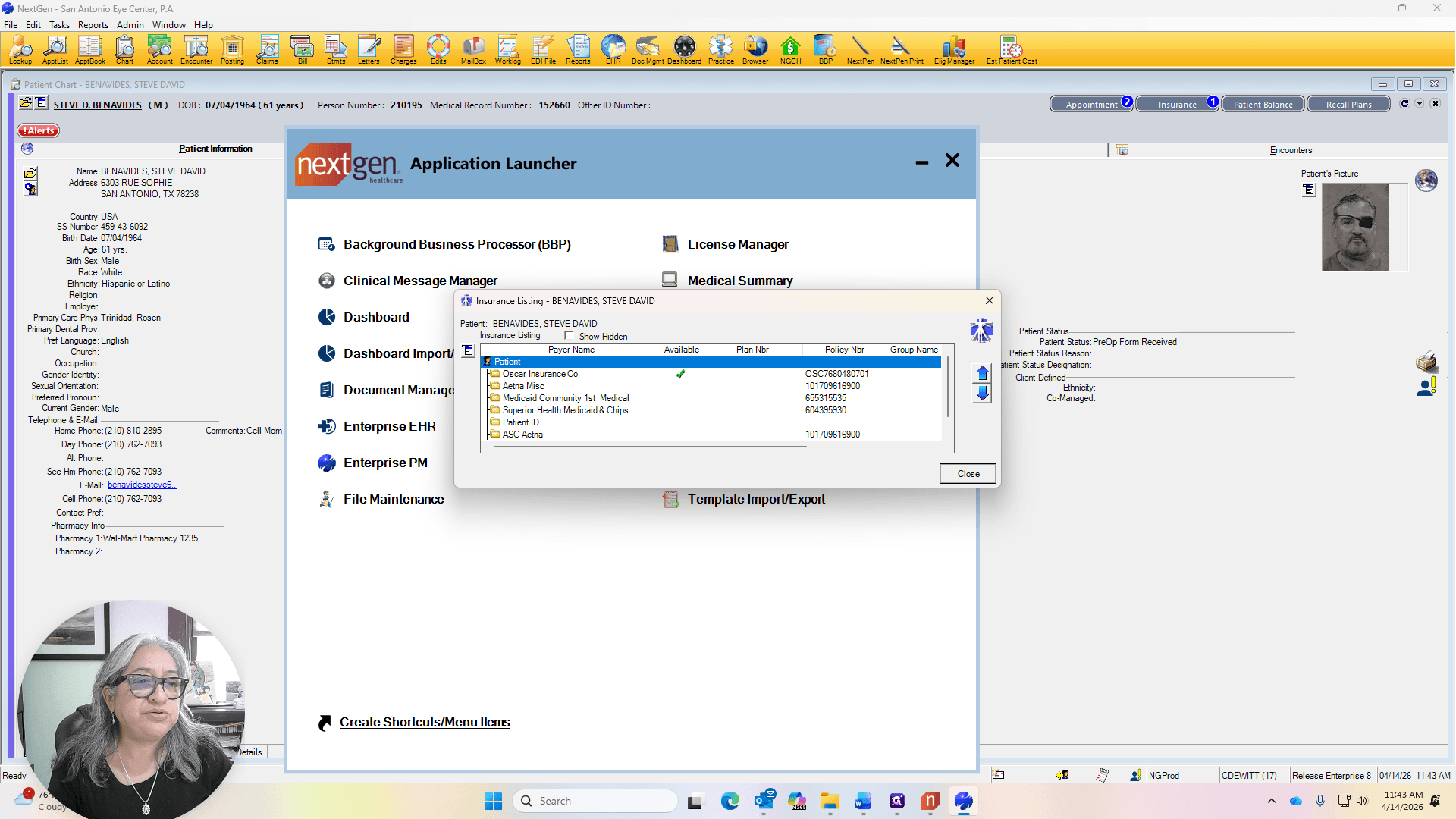The width and height of the screenshot is (1456, 819).
Task: Close the Insurance Listing dialog button
Action: 968,473
